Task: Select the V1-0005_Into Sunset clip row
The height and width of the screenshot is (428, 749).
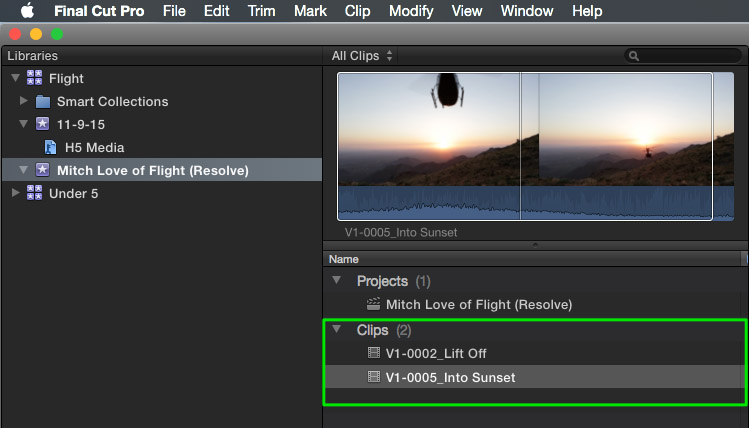Action: (x=534, y=377)
